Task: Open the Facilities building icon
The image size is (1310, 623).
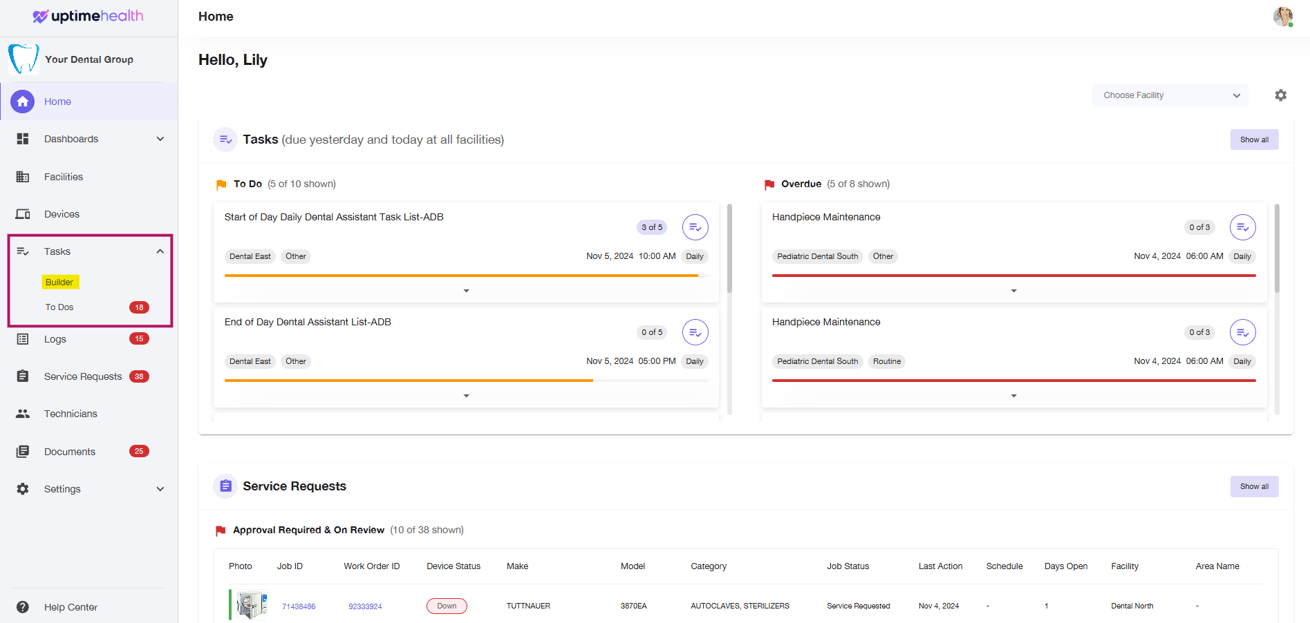Action: (22, 176)
